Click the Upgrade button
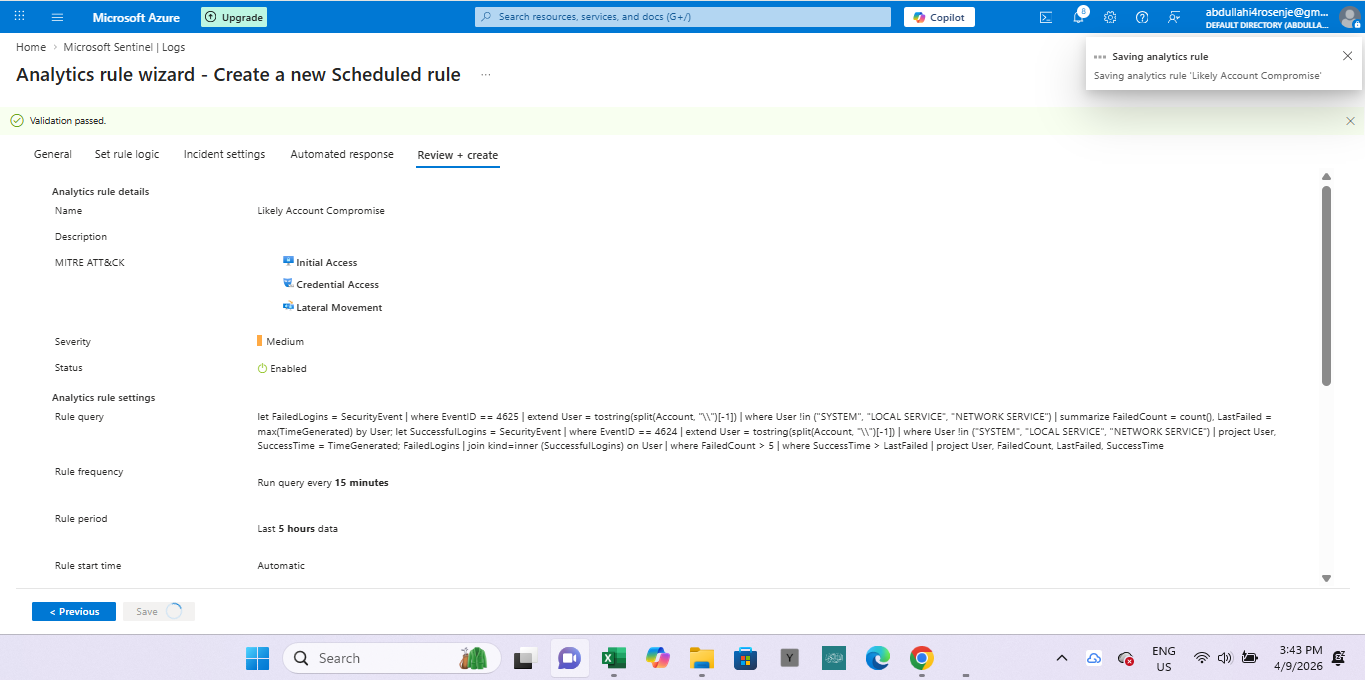This screenshot has height=680, width=1365. click(234, 17)
